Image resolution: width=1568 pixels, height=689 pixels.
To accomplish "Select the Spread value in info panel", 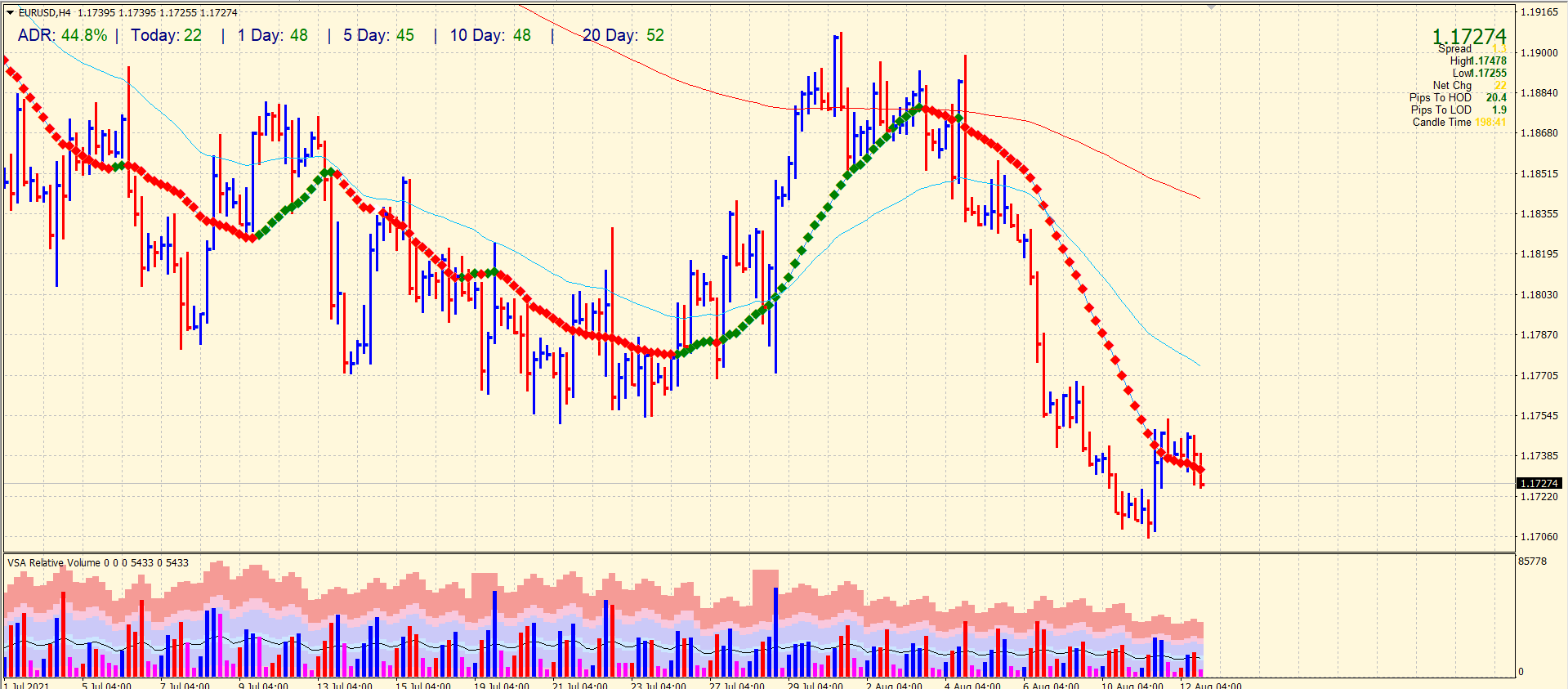I will (1499, 49).
